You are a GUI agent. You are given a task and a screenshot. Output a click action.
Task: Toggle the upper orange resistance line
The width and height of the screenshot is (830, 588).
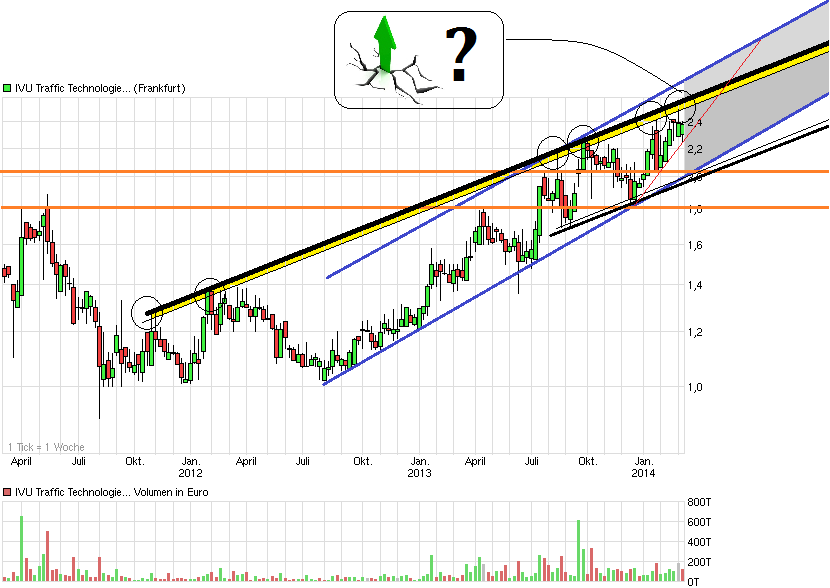tap(300, 173)
